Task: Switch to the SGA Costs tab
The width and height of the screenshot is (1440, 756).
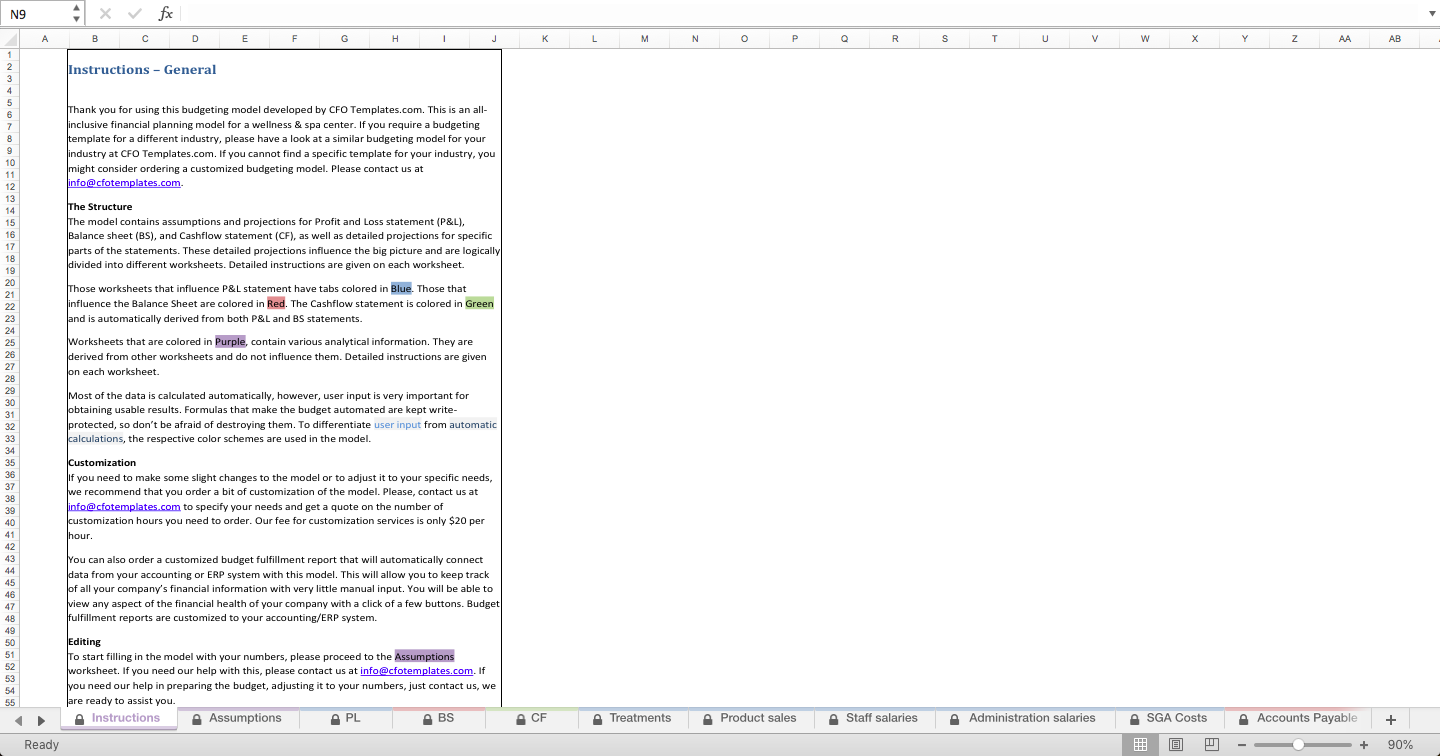Action: click(x=1168, y=718)
